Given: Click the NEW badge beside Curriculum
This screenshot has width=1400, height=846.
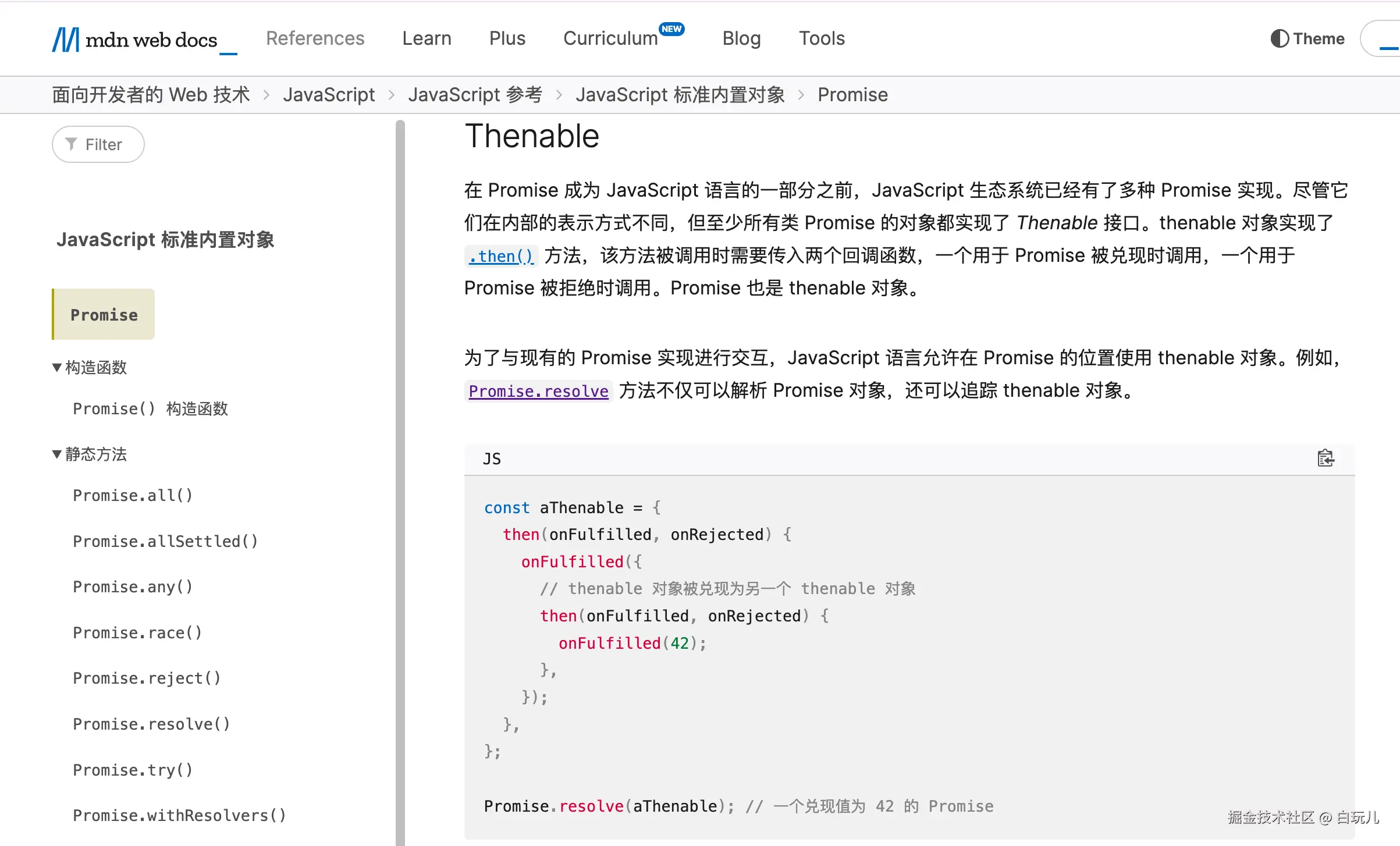Looking at the screenshot, I should [671, 29].
